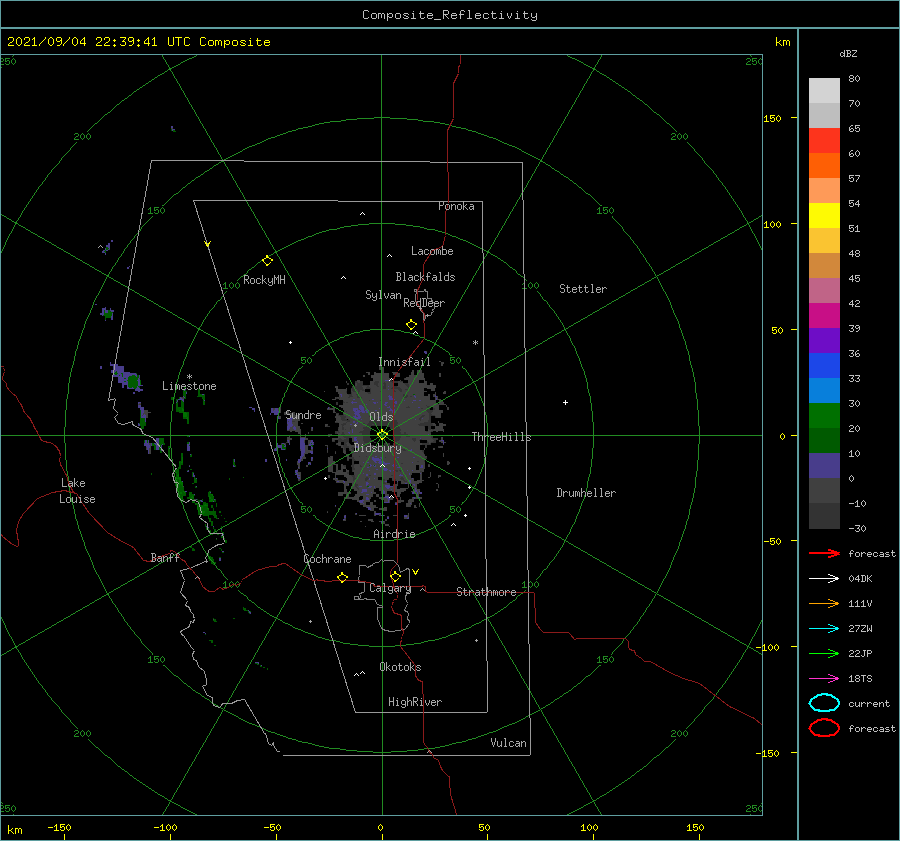Select the cyan current ellipse icon
The height and width of the screenshot is (841, 900).
tap(824, 703)
